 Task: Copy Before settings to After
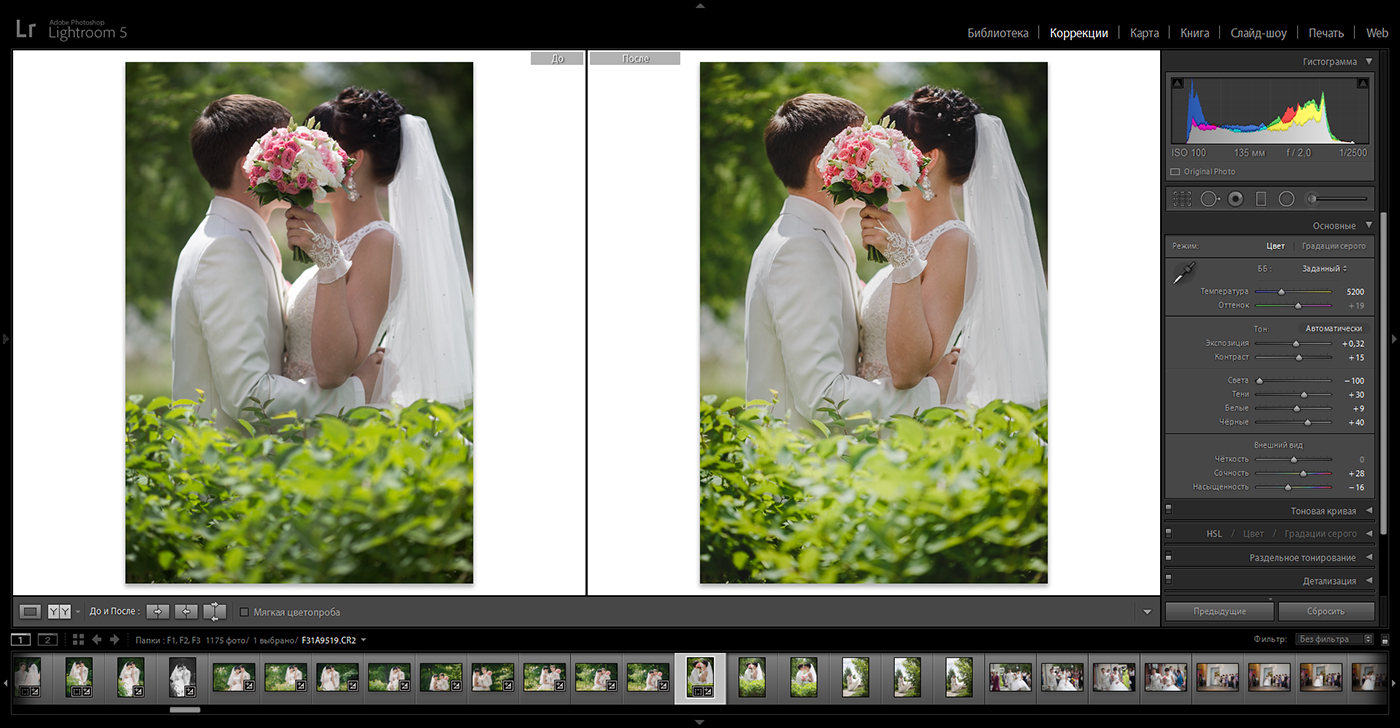(158, 612)
